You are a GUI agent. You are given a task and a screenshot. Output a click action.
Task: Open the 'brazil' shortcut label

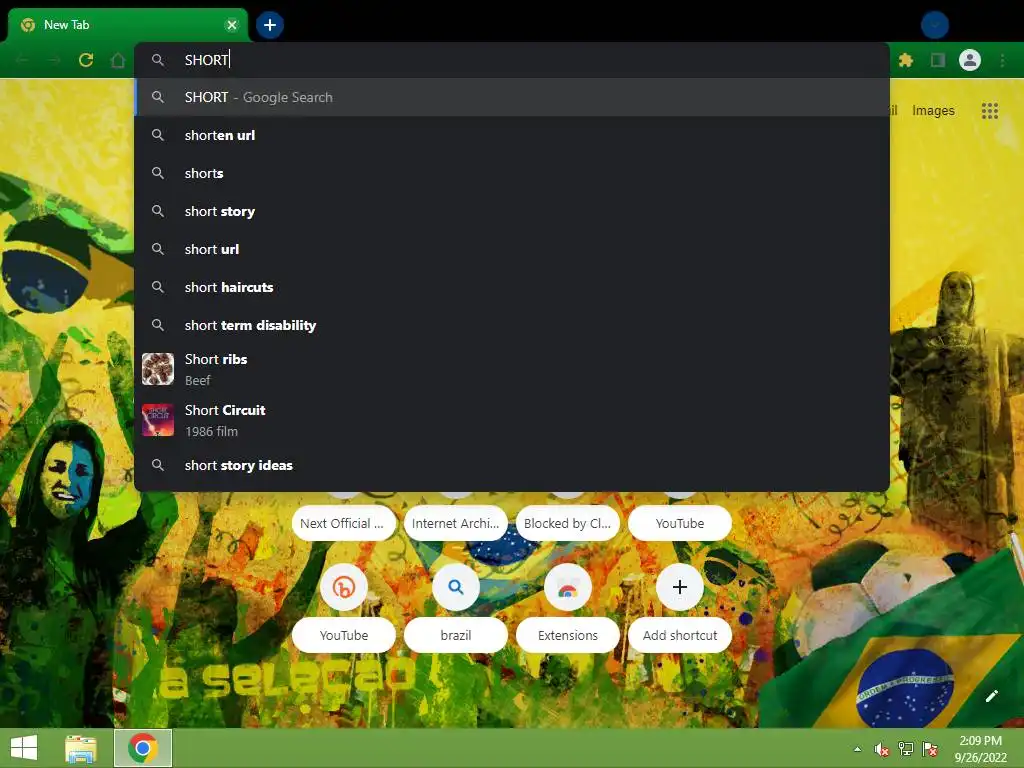pos(456,635)
